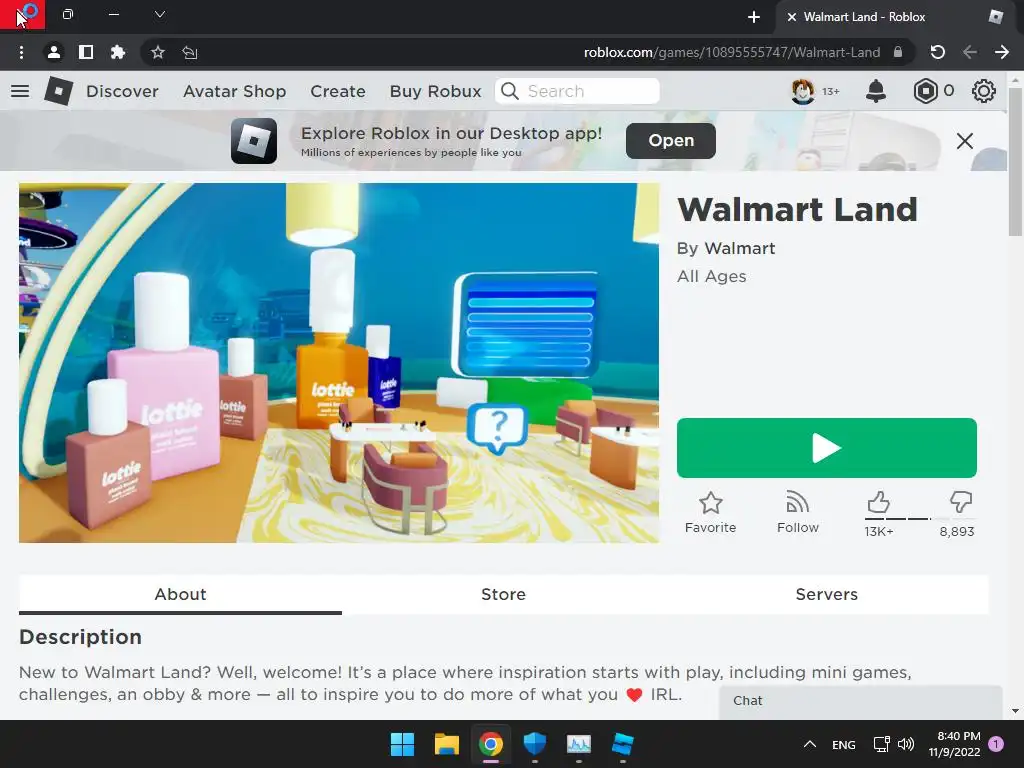Screen dimensions: 1024x768
Task: Click Open on the Desktop app banner
Action: [x=671, y=140]
